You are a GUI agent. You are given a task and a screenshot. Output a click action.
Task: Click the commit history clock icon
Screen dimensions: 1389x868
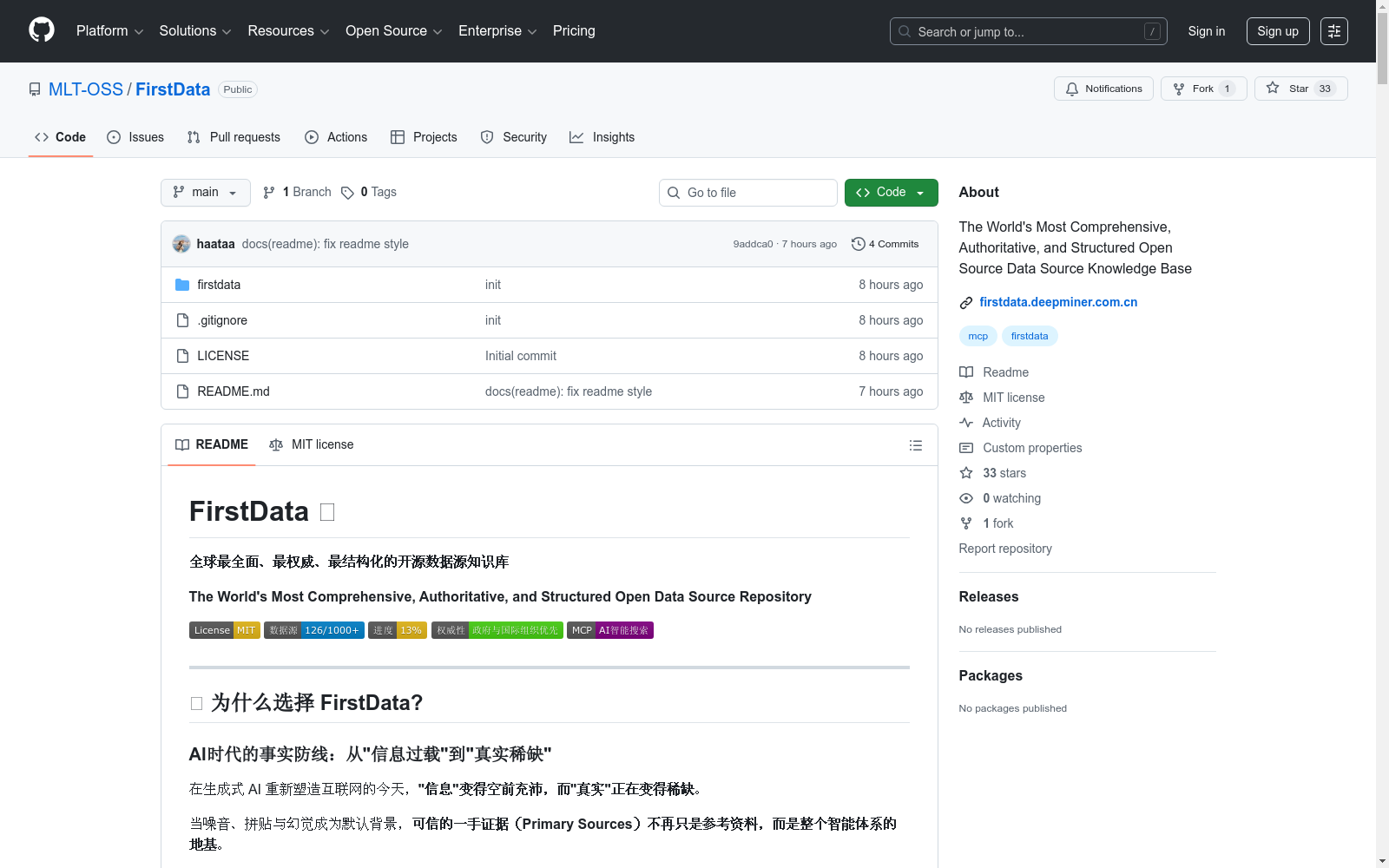click(859, 244)
